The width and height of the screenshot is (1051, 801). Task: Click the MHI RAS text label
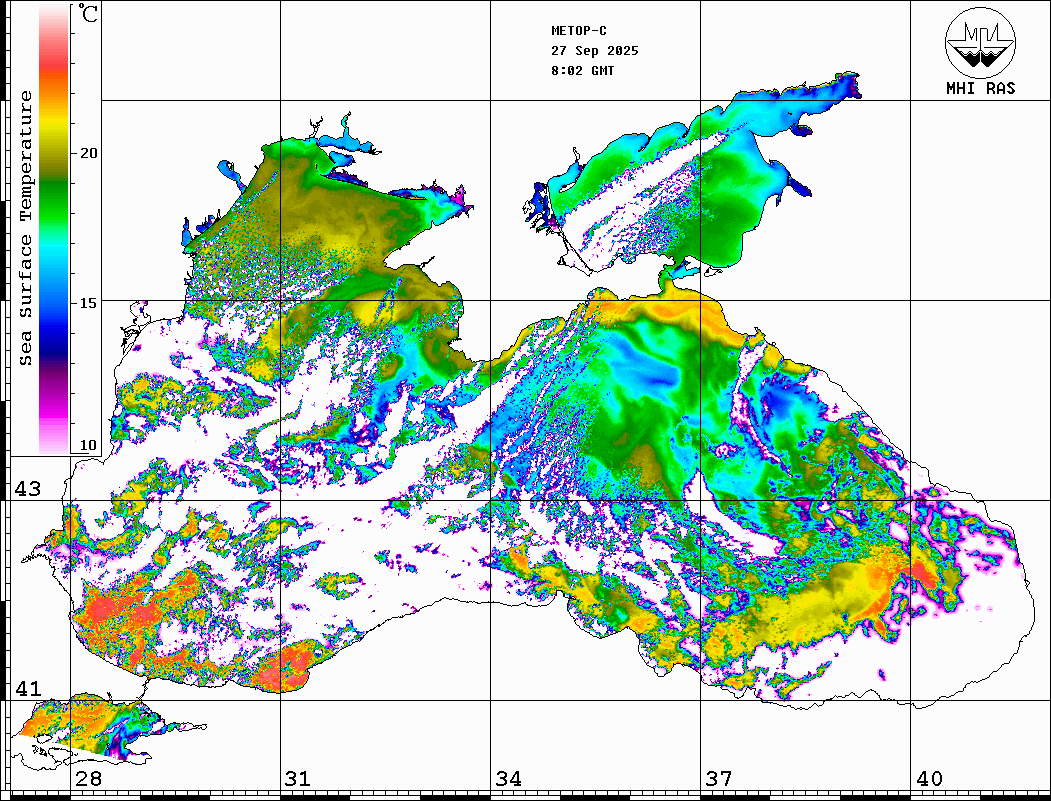980,88
